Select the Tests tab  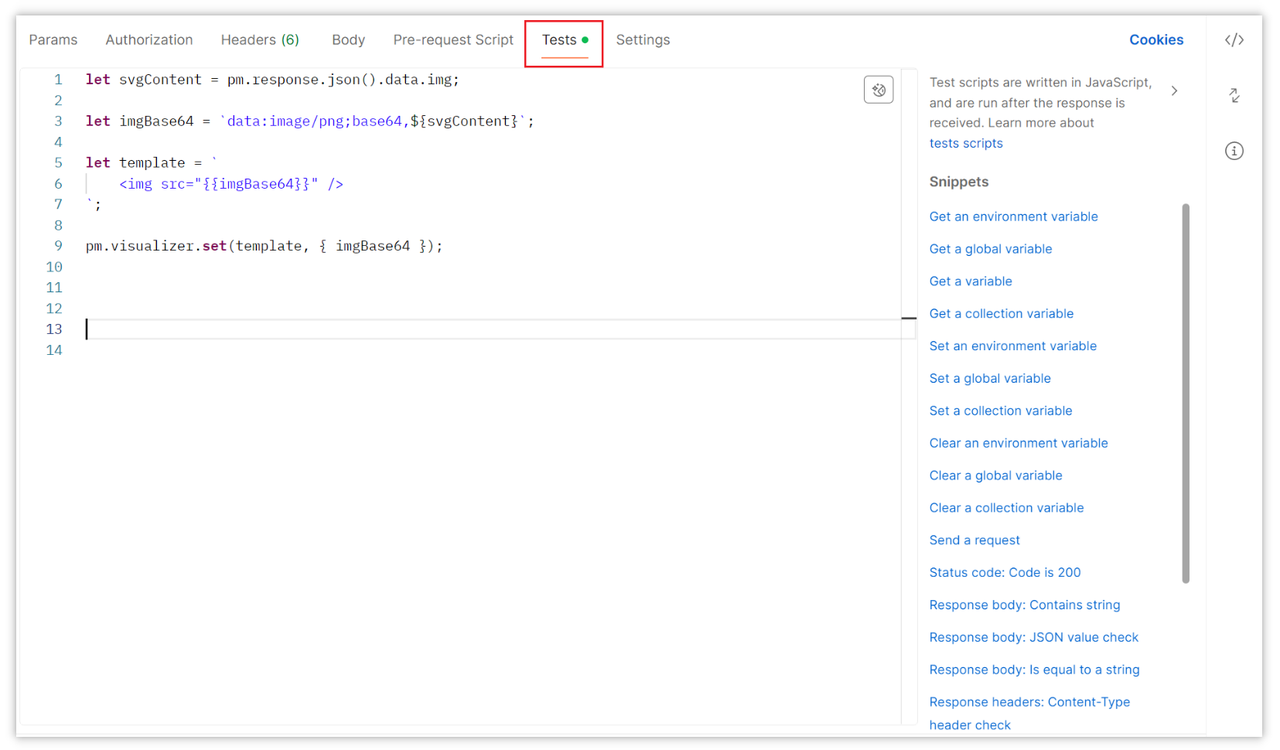(564, 40)
